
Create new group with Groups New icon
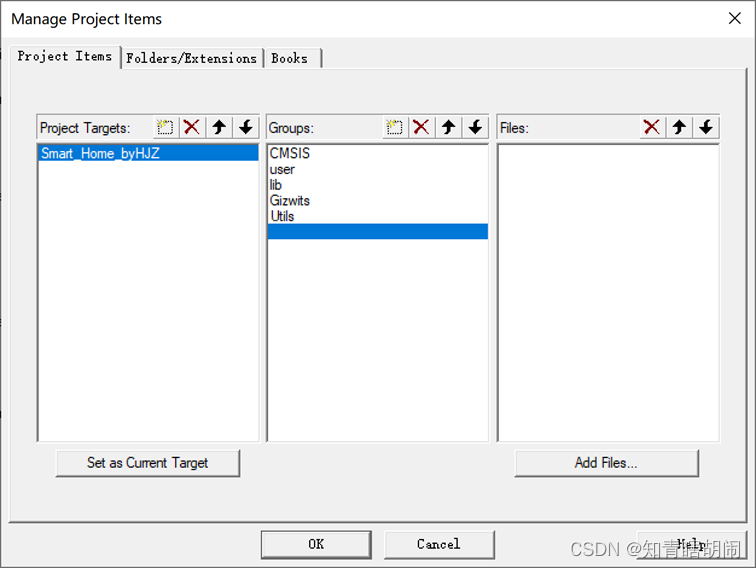[395, 127]
